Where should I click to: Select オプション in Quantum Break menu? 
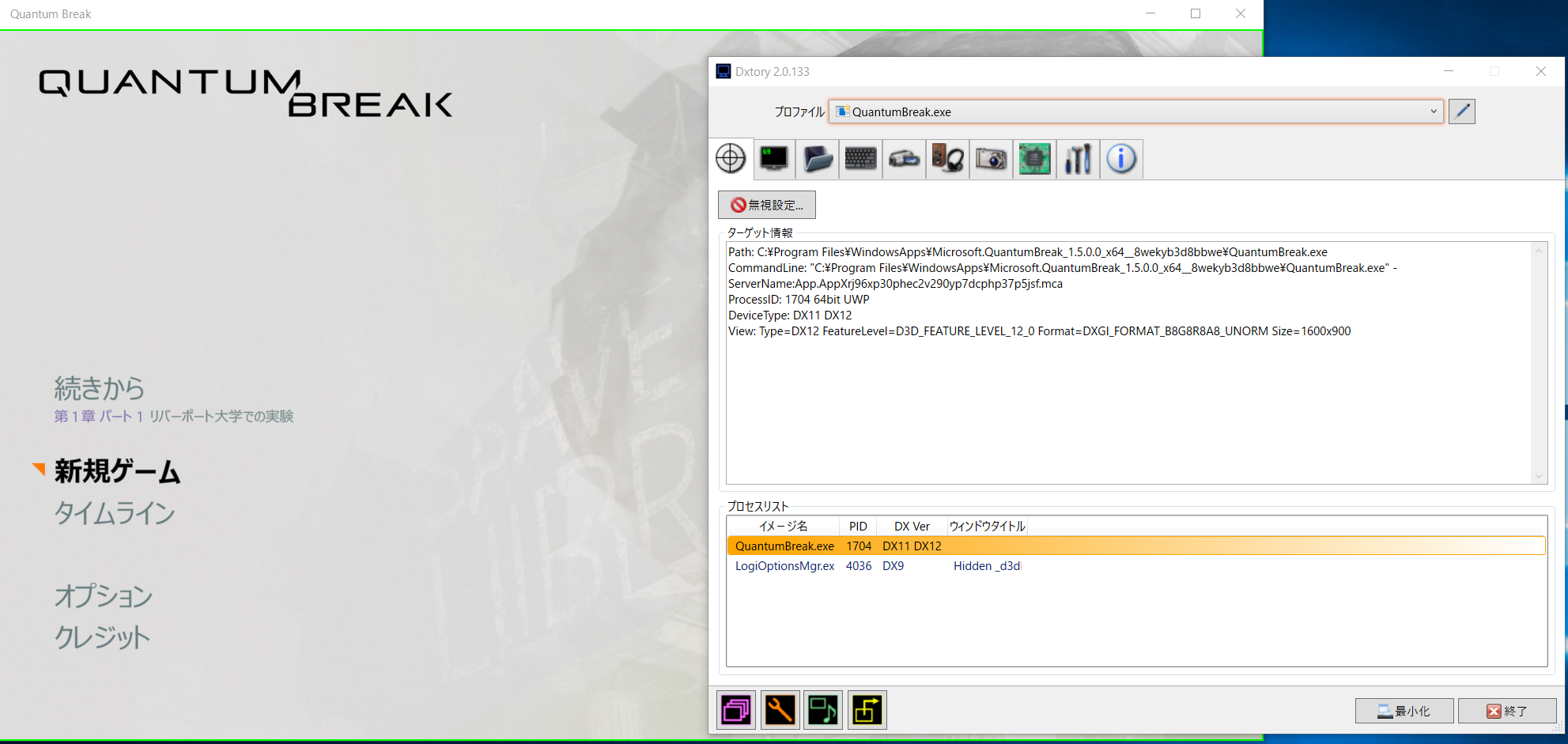[104, 596]
